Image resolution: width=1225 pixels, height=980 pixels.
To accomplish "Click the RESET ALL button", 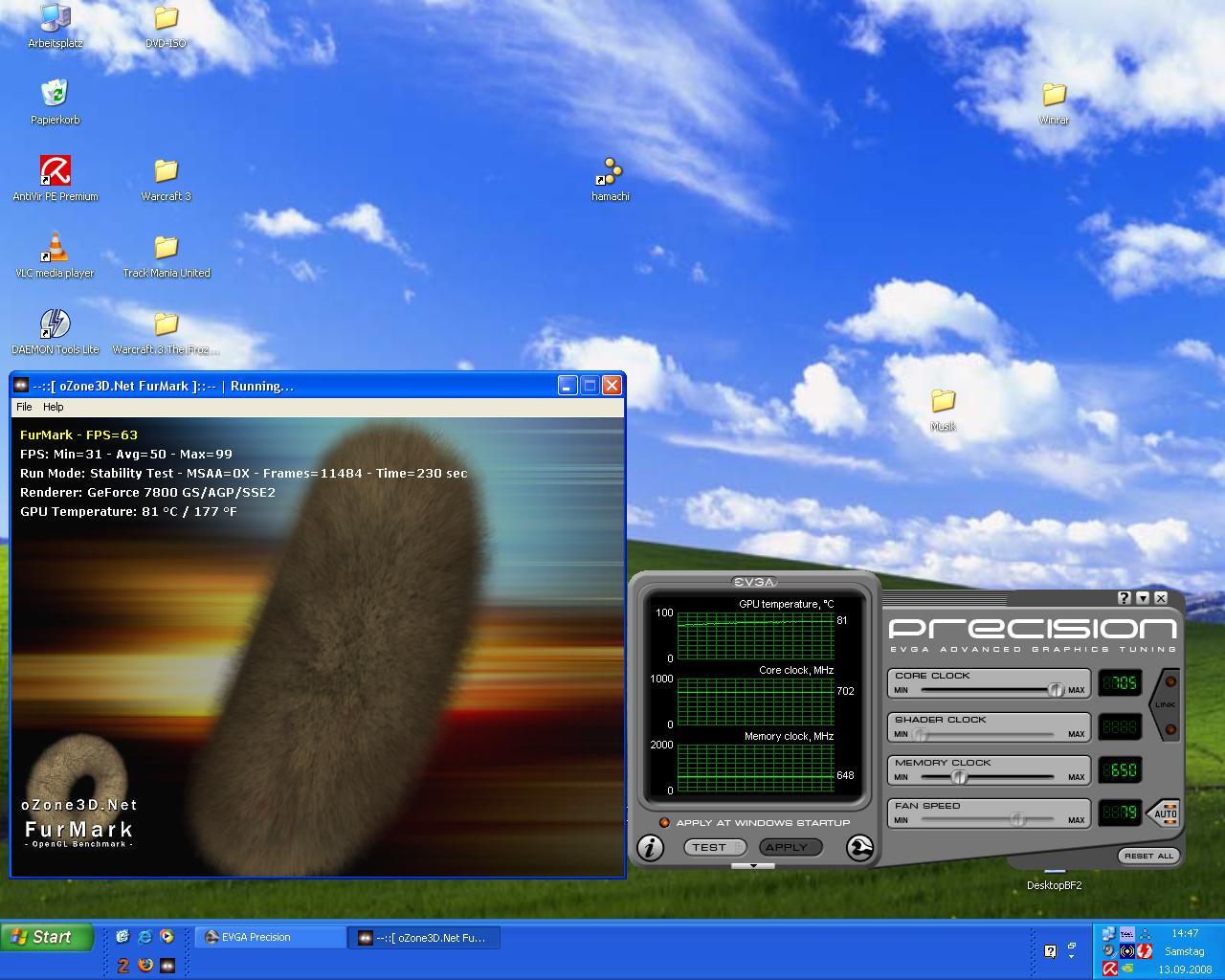I will (x=1148, y=856).
